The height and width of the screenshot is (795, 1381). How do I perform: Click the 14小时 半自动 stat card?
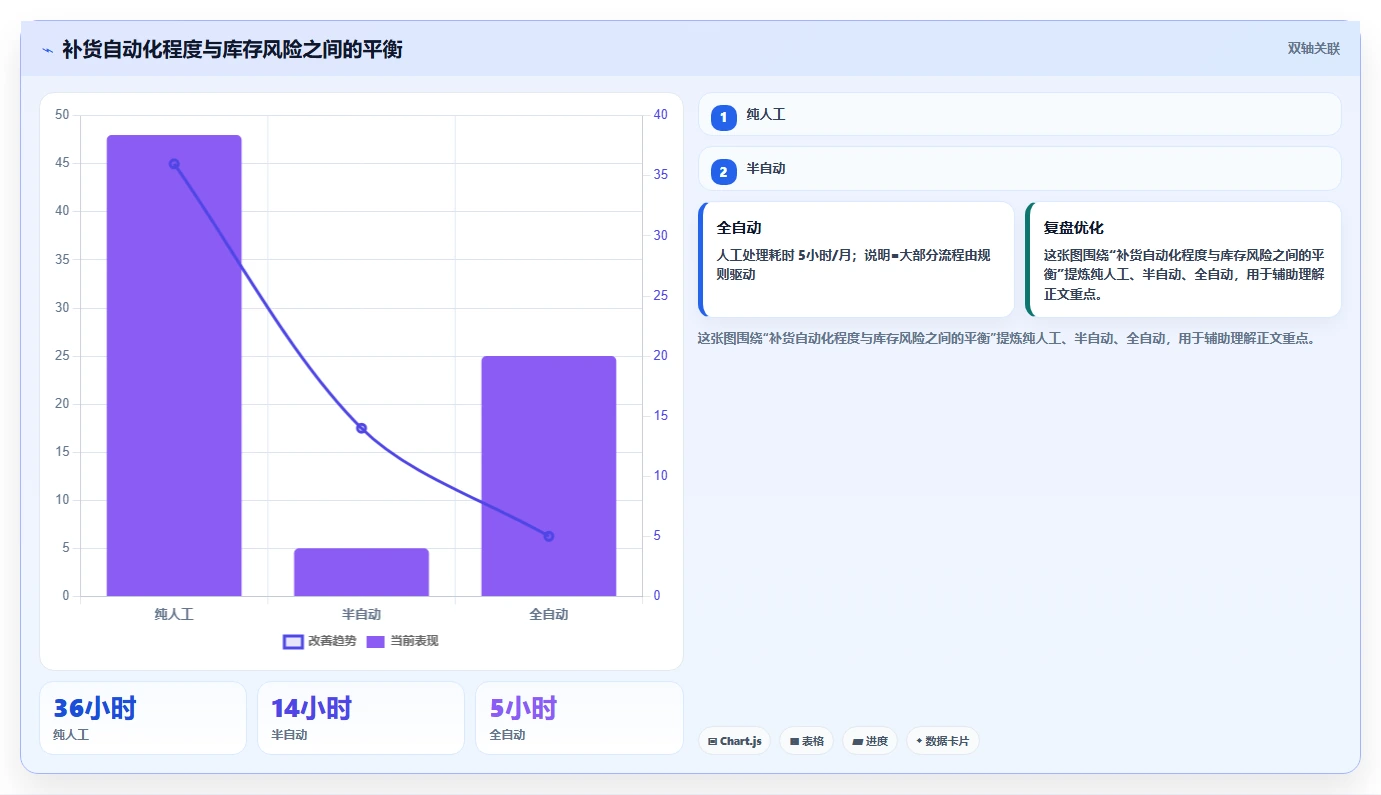361,718
